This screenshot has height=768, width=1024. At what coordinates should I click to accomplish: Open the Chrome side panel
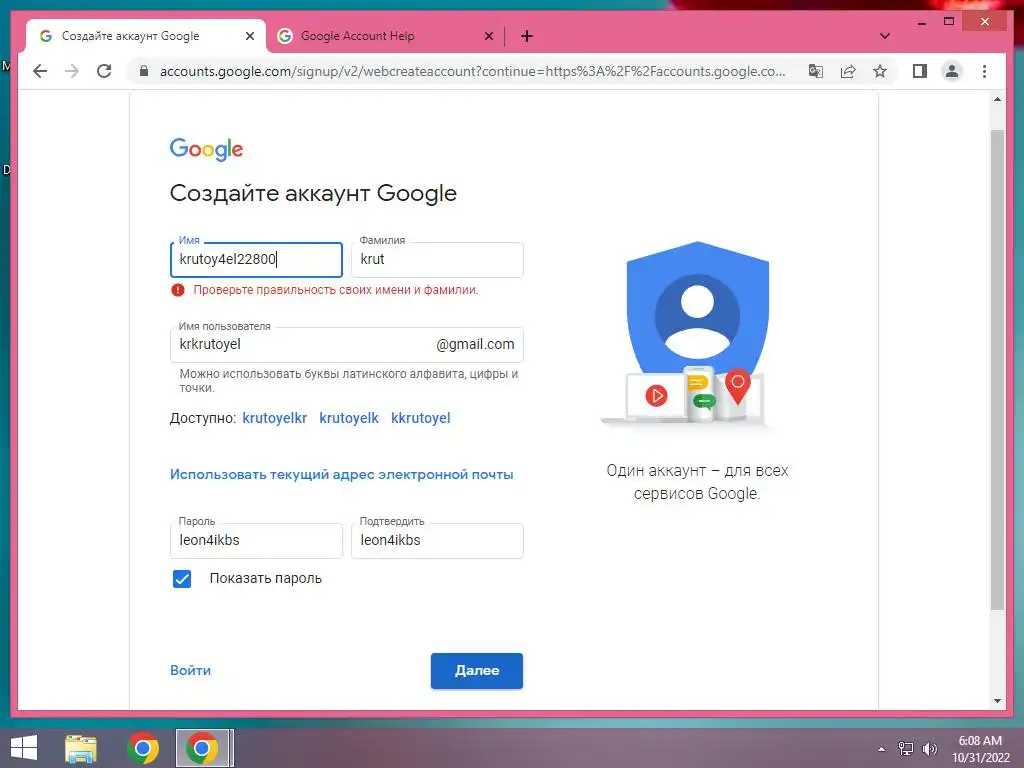pyautogui.click(x=920, y=71)
